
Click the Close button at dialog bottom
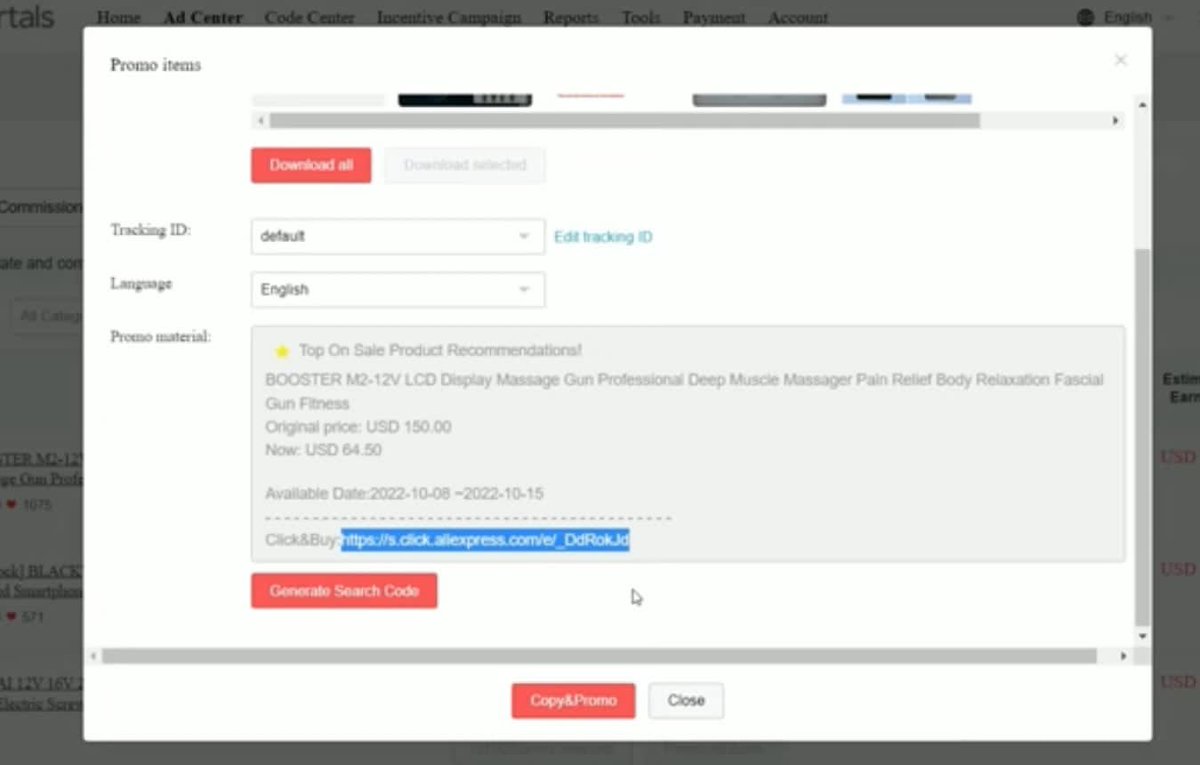[x=686, y=700]
